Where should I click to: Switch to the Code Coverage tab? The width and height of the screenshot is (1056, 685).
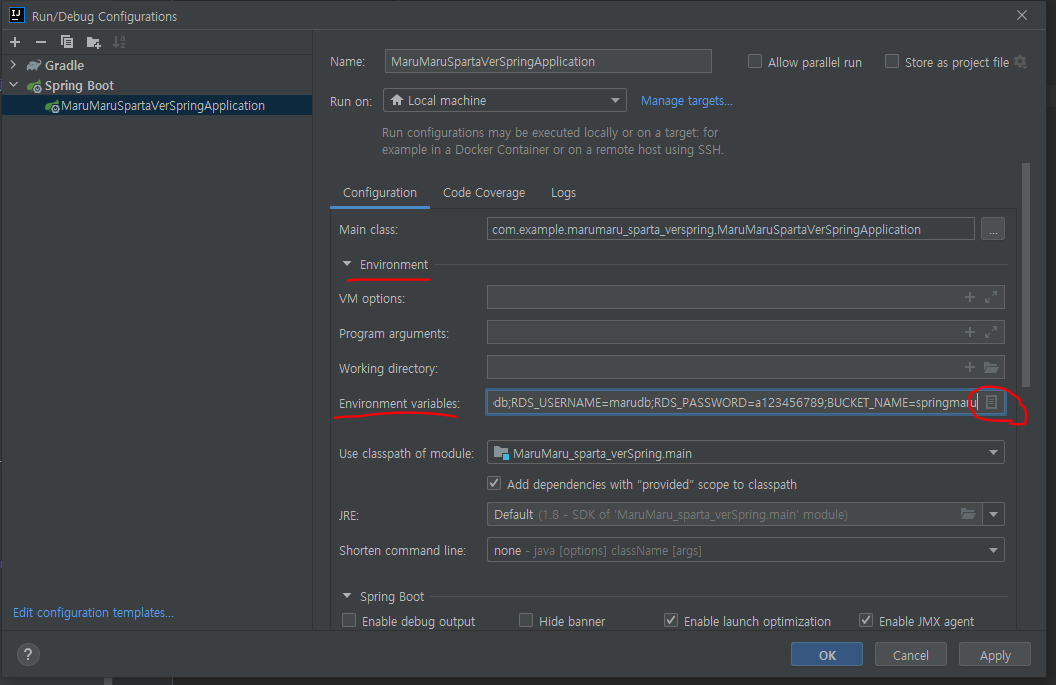(484, 193)
